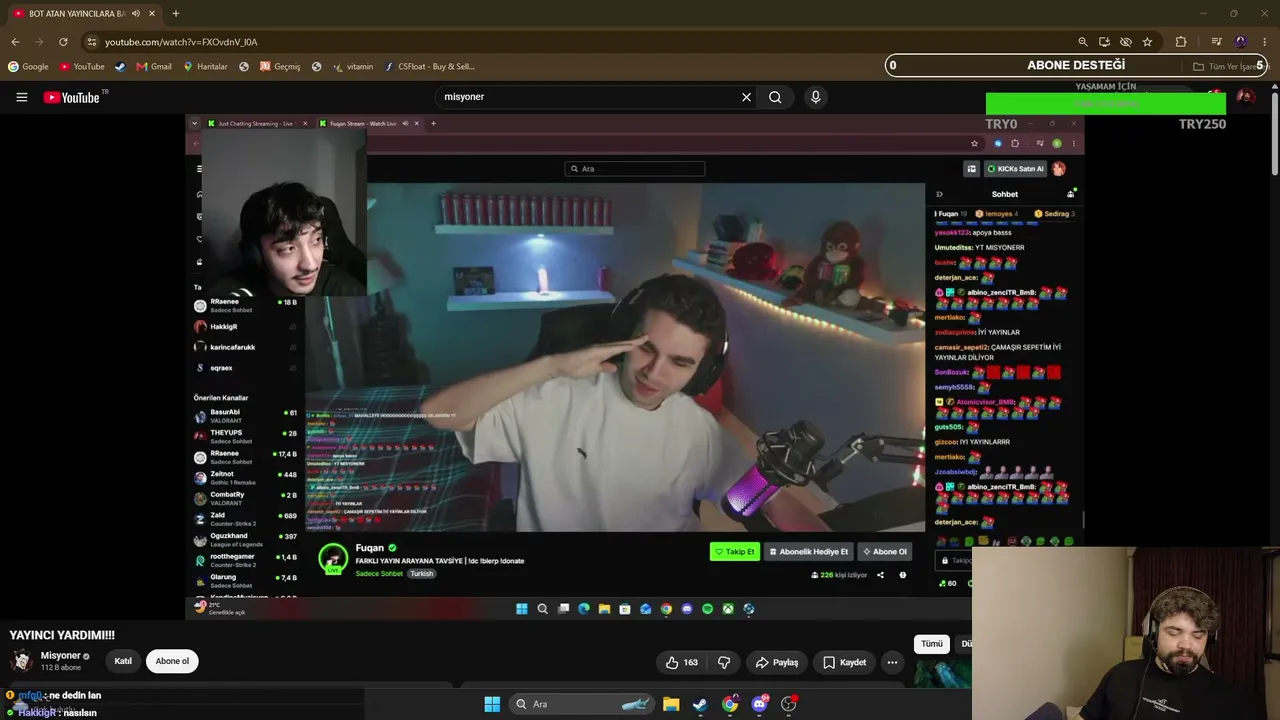Open the YouTube bookmark in the bookmarks bar
Screen dimensions: 1280x720
(x=82, y=67)
